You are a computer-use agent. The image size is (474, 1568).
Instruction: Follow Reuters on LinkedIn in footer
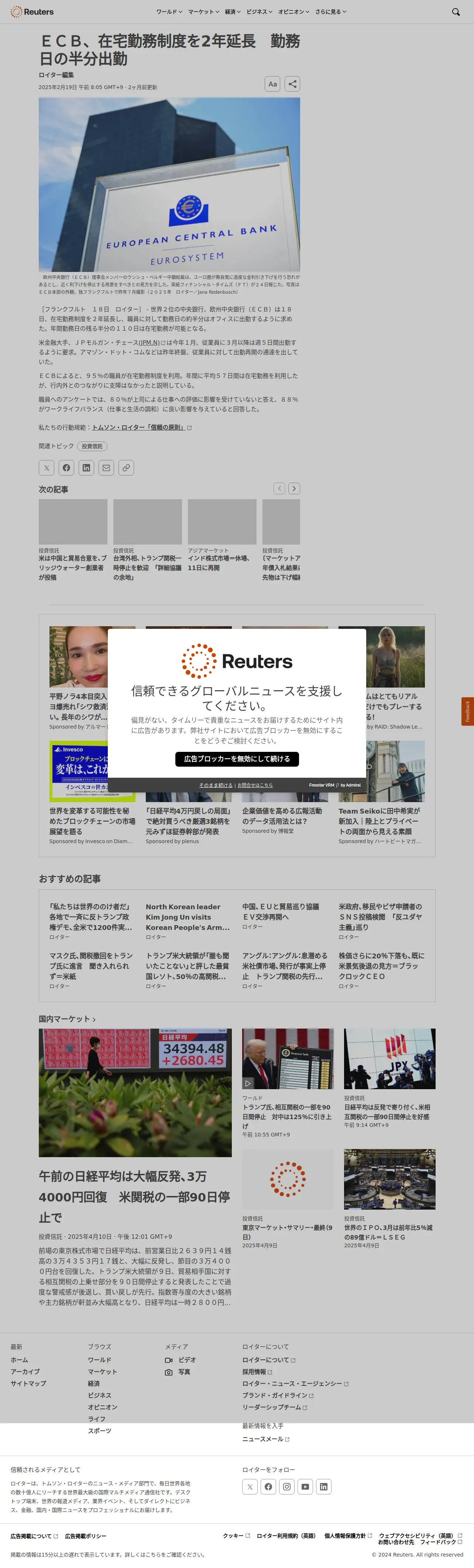pyautogui.click(x=324, y=1486)
